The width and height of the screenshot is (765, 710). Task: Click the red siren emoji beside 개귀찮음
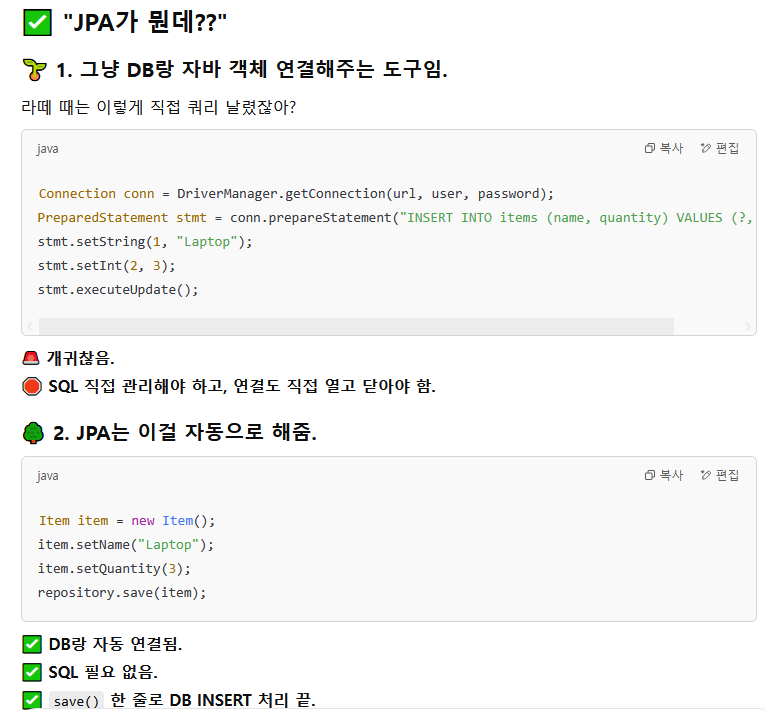[x=31, y=358]
